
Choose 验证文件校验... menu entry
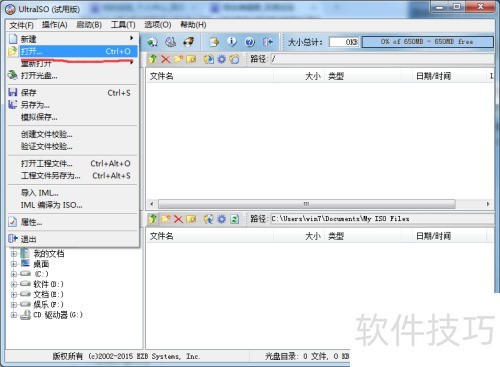(73, 146)
